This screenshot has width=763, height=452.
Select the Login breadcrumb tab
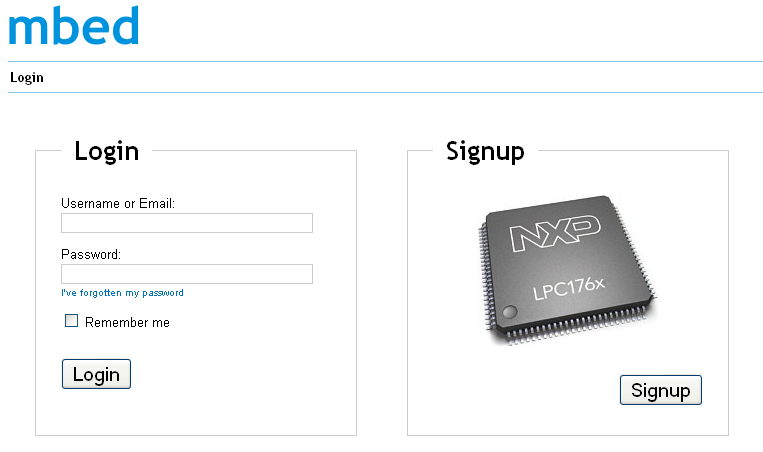click(27, 78)
